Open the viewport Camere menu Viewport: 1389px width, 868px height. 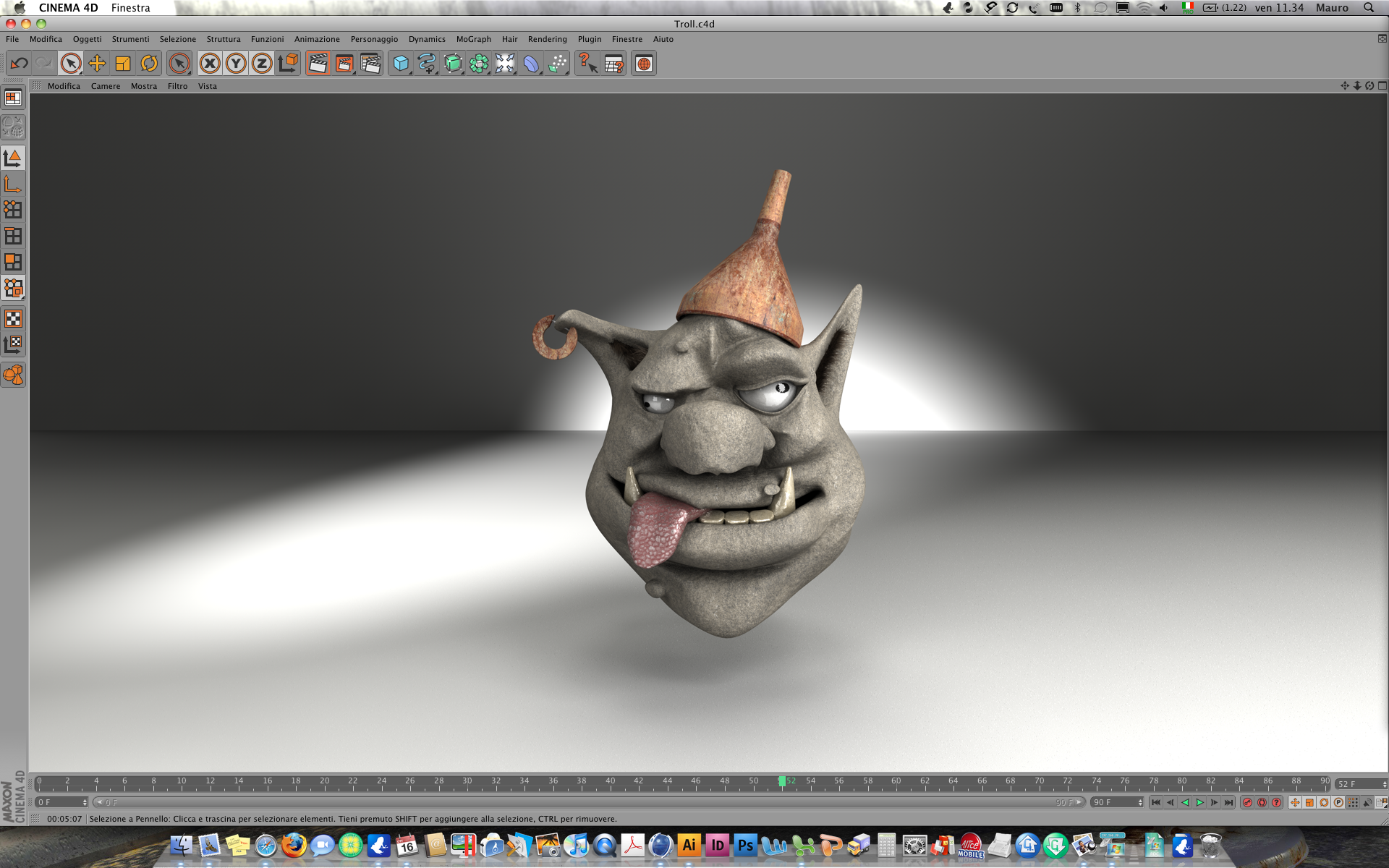click(106, 86)
